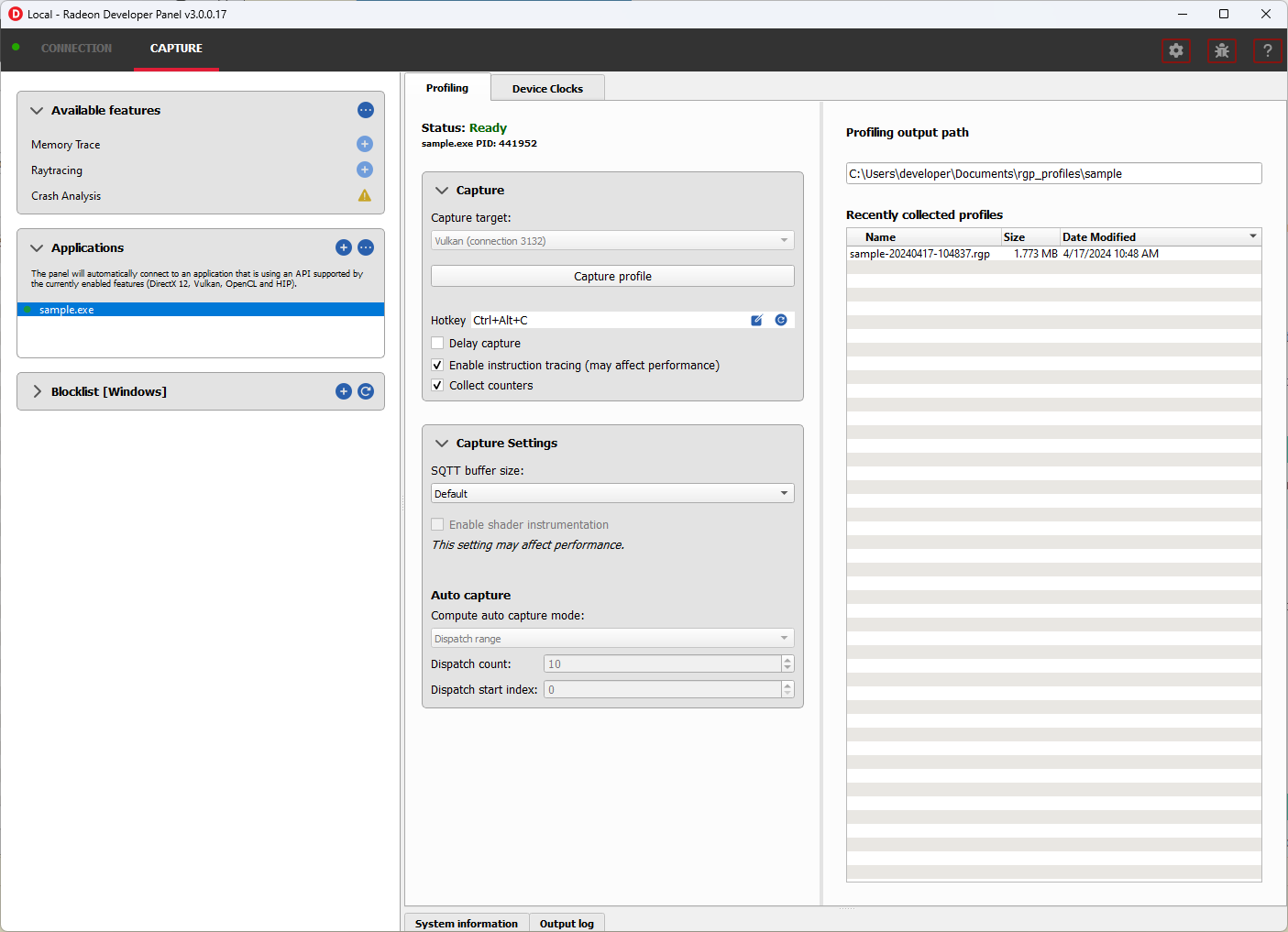
Task: Select the CAPTURE tab
Action: point(176,49)
